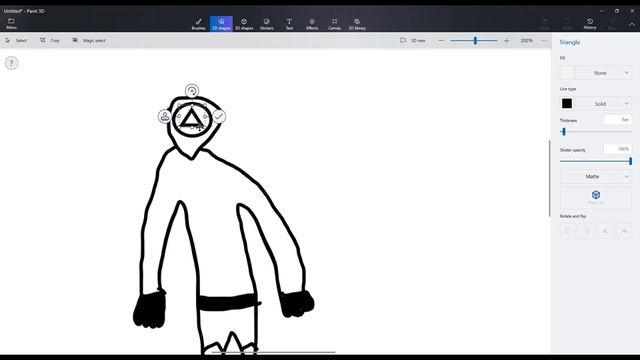Click the Sticker opacity slider handle
This screenshot has width=640, height=360.
[x=630, y=161]
